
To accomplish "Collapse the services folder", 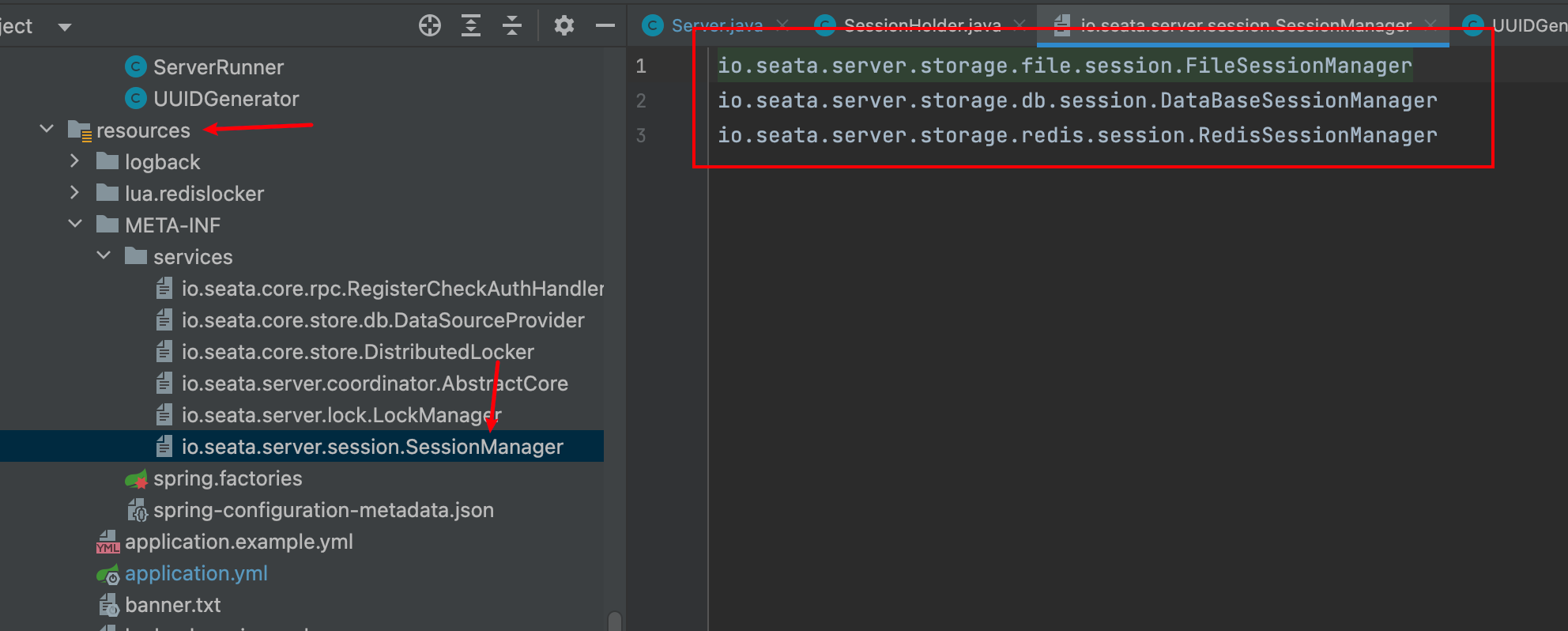I will coord(104,255).
